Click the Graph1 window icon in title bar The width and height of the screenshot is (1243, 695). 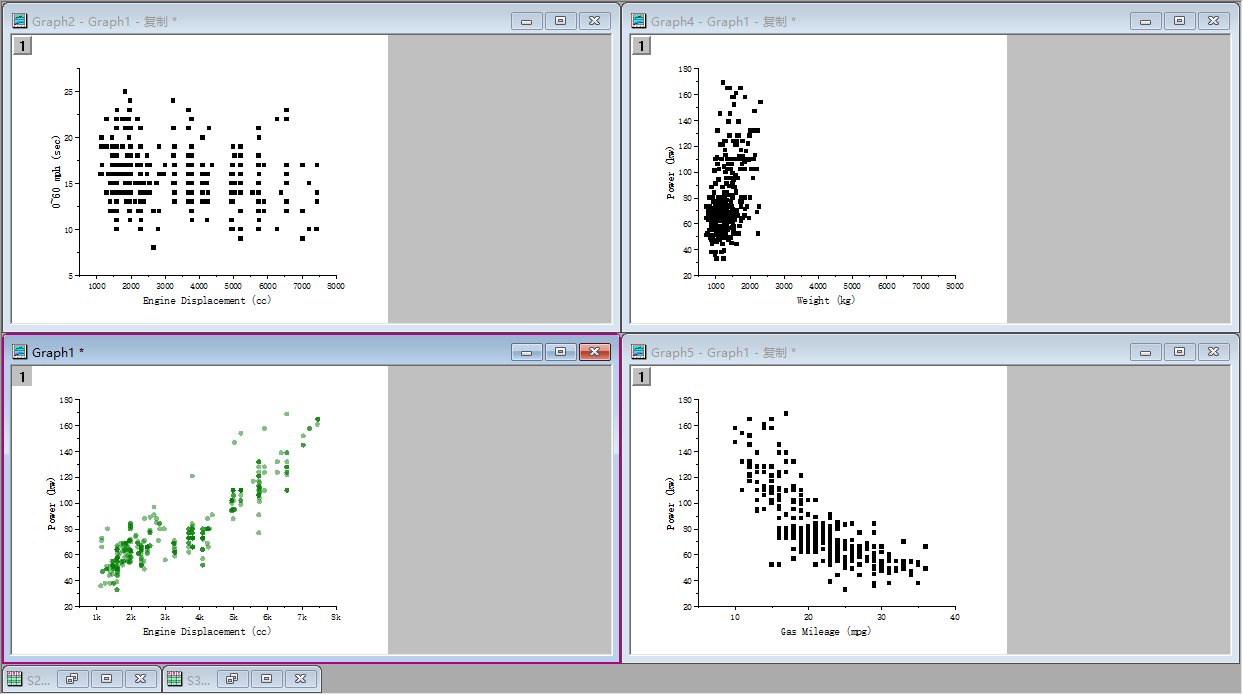click(x=19, y=352)
